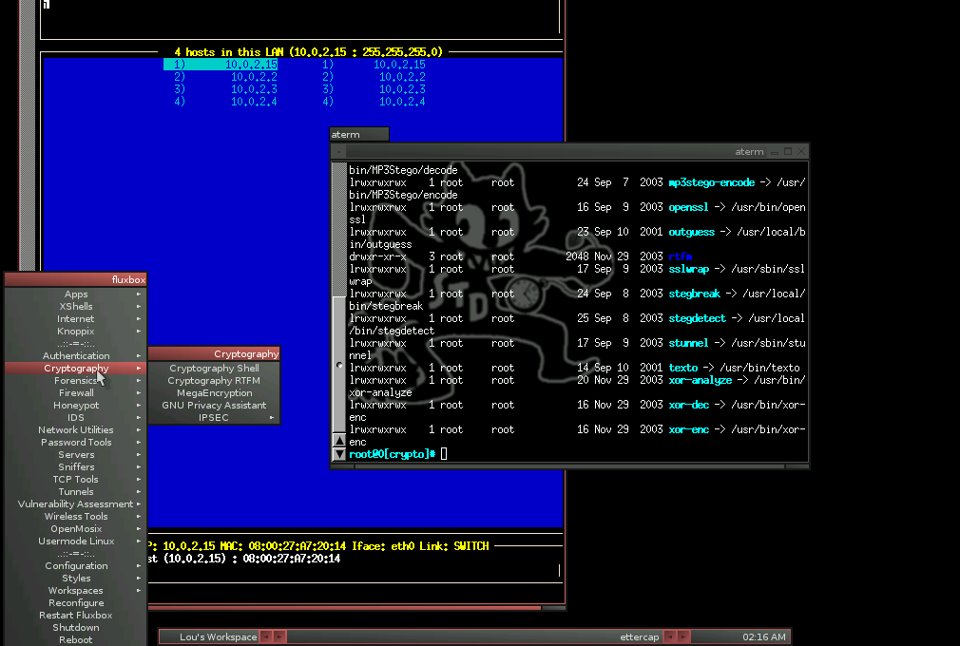
Task: Click Restart Fluxbox
Action: (75, 615)
